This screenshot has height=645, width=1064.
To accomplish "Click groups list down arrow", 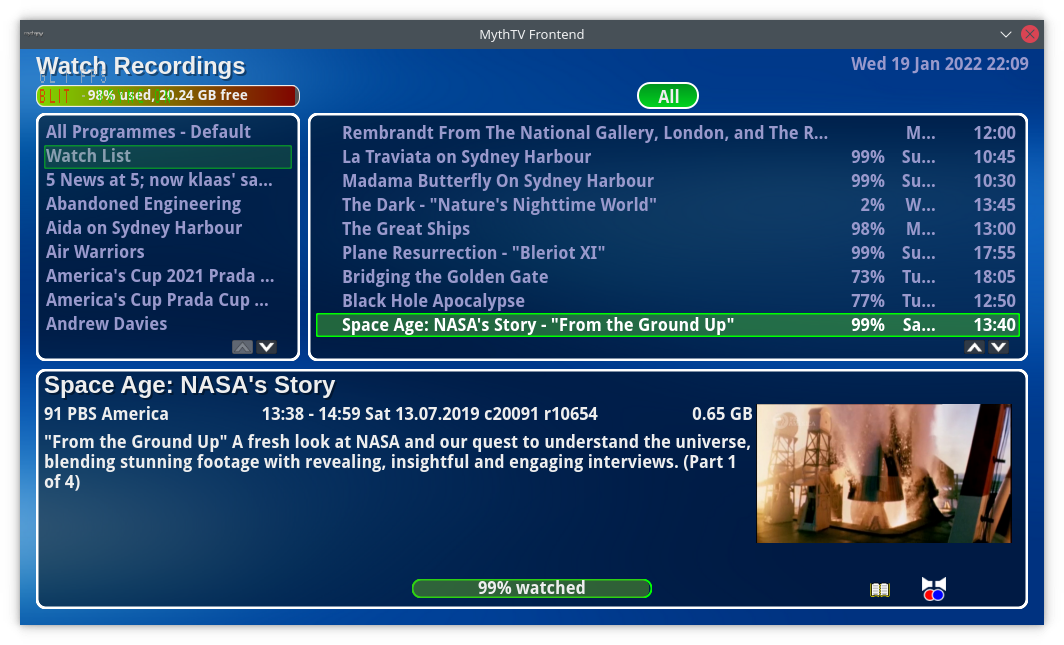I will tap(267, 347).
